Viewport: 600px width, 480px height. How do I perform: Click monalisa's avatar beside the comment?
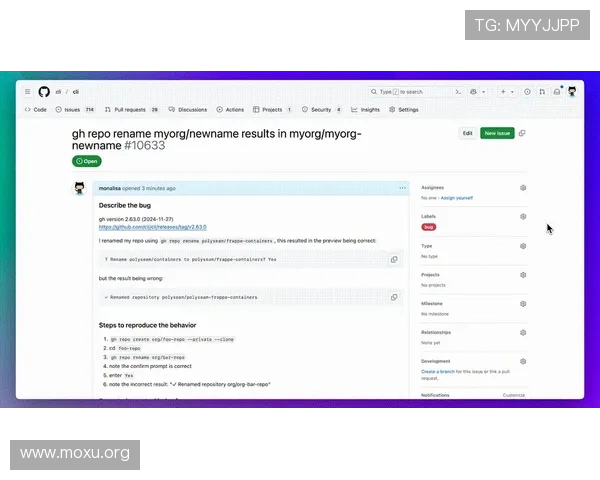coord(79,188)
